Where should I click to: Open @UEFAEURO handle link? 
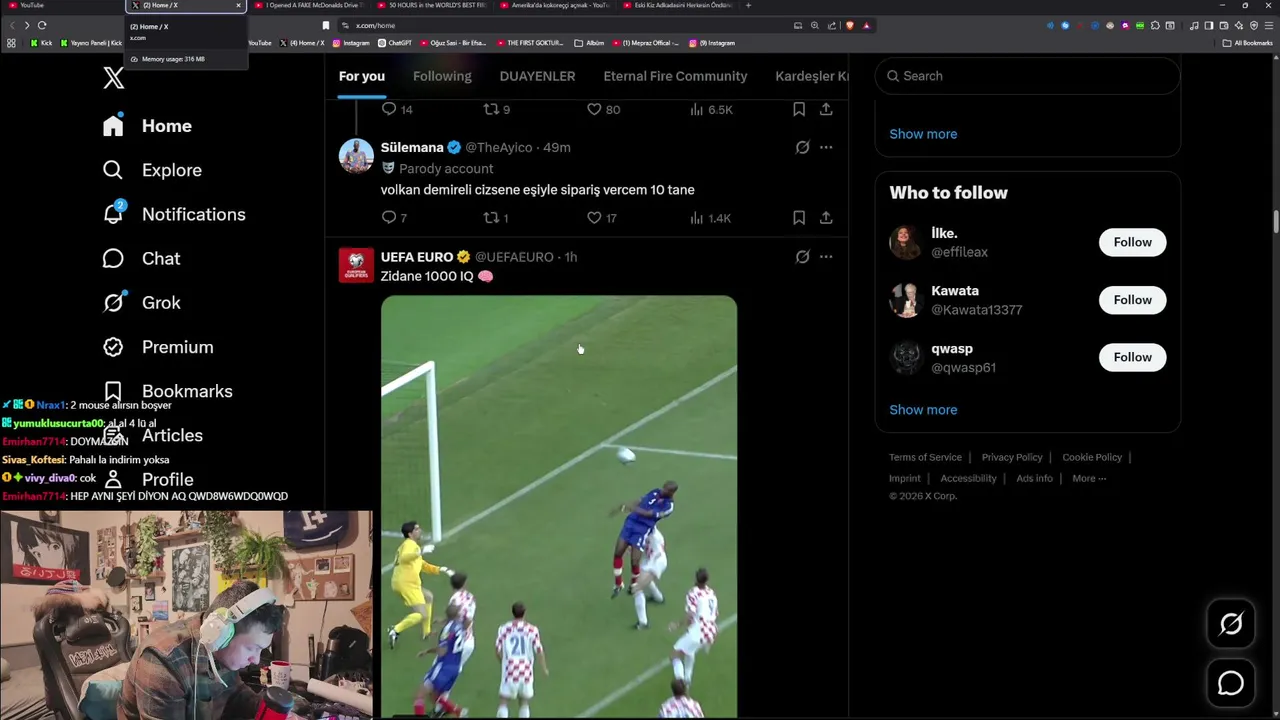pos(514,257)
